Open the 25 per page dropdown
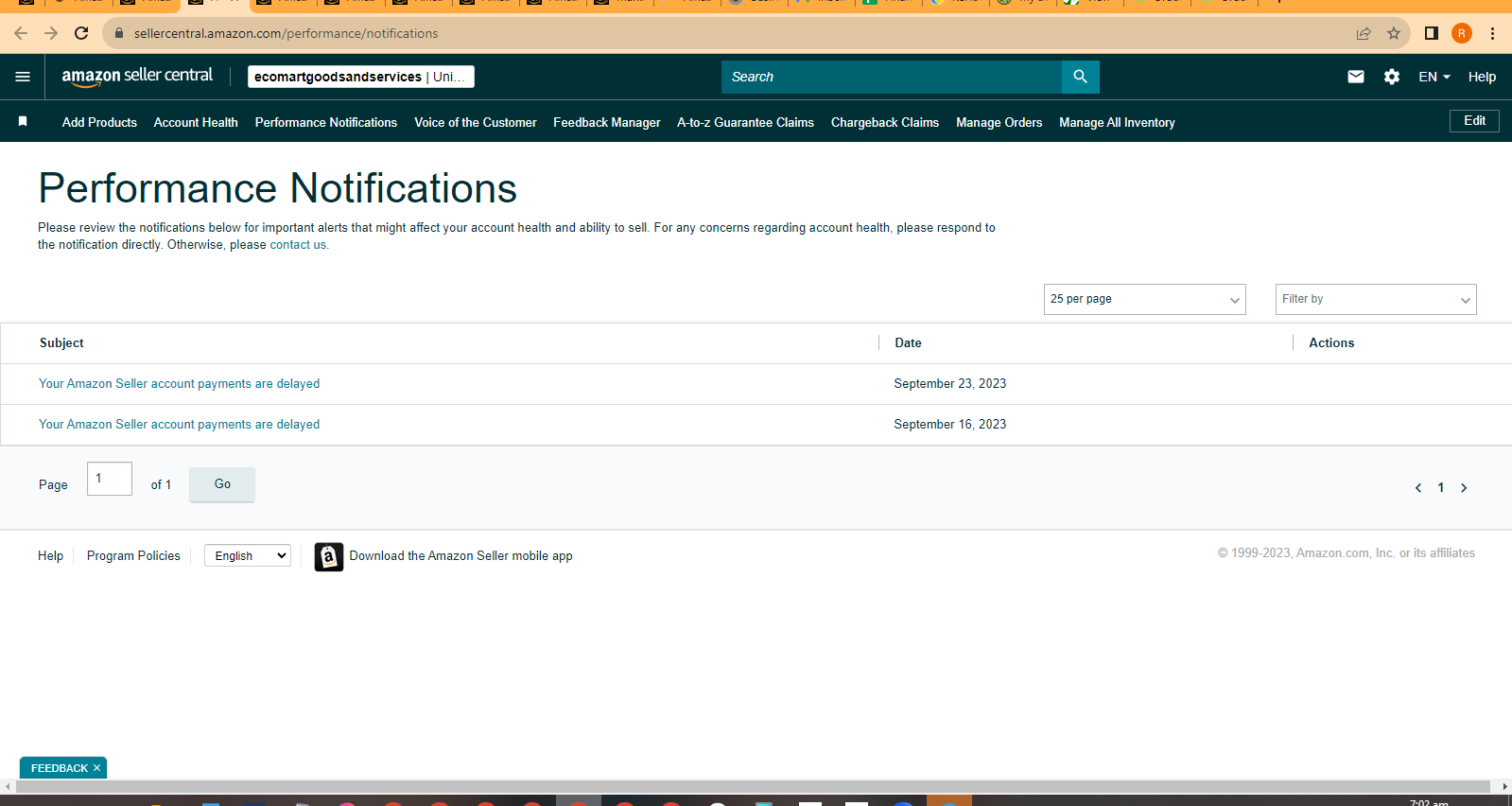The width and height of the screenshot is (1512, 806). coord(1145,299)
